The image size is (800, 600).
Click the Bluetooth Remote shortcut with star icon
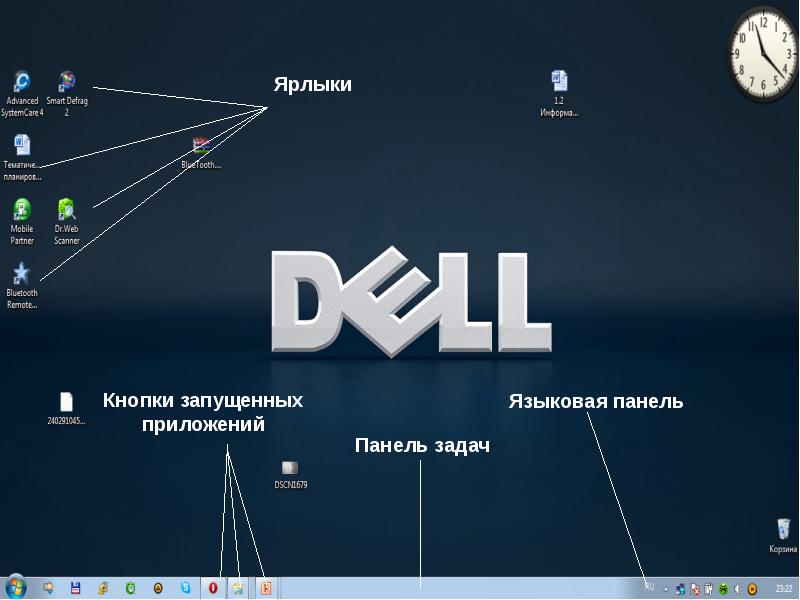click(21, 274)
